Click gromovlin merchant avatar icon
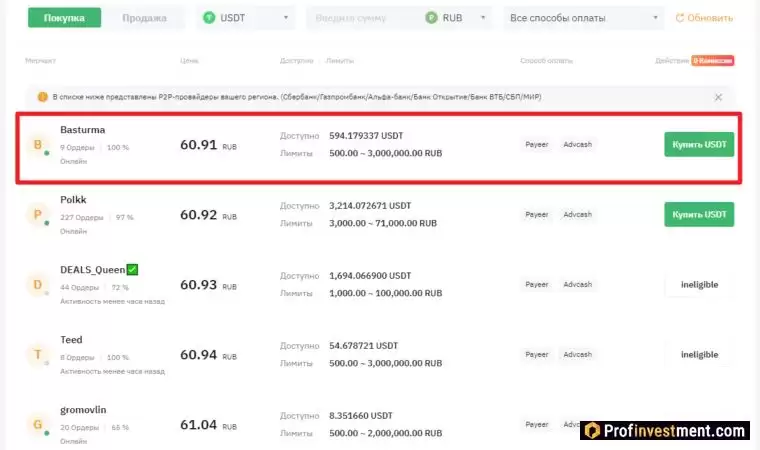Viewport: 760px width, 450px height. click(x=38, y=425)
